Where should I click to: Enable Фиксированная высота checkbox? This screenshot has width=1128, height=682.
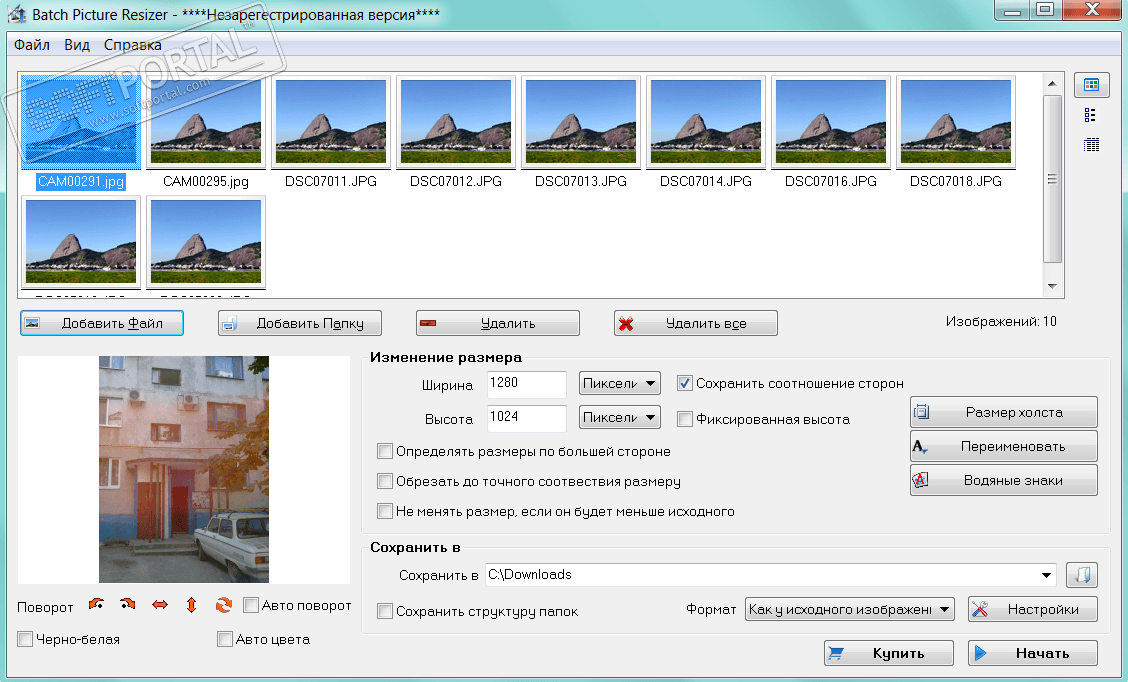[x=685, y=419]
